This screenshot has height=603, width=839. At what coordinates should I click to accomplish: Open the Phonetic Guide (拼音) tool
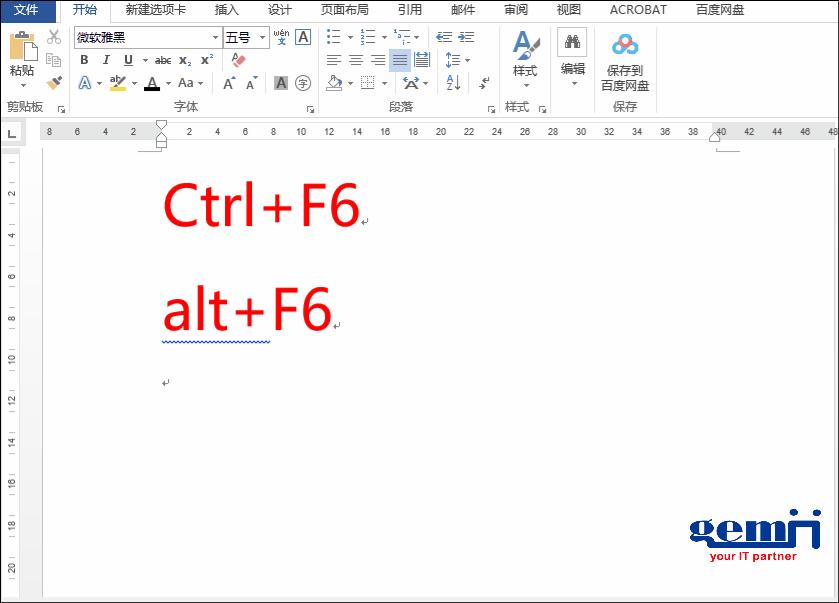(280, 37)
